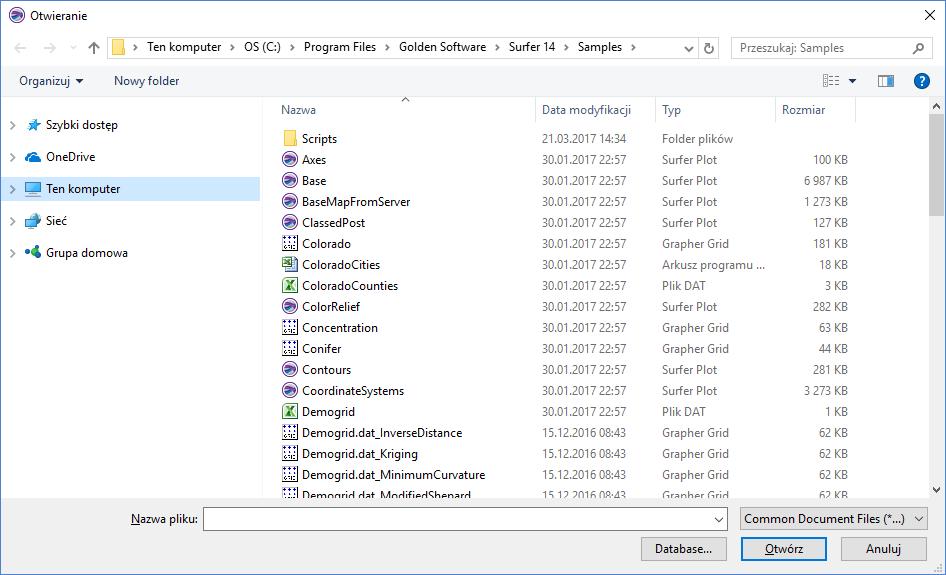This screenshot has height=575, width=946.
Task: Click the Contours Surfer Plot icon
Action: click(x=290, y=369)
